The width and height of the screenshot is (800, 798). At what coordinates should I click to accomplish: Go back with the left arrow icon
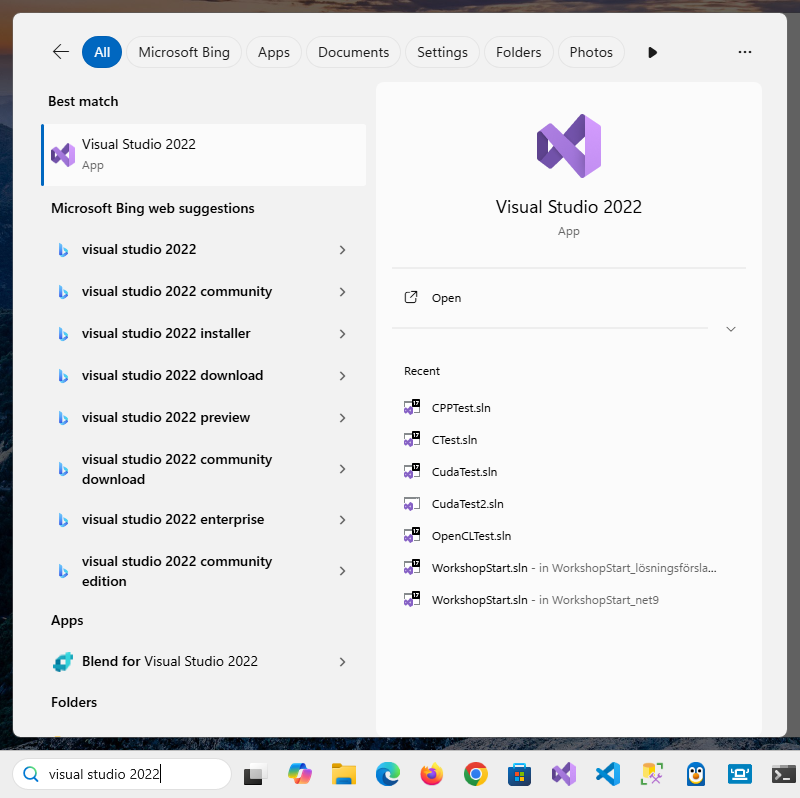pos(61,52)
